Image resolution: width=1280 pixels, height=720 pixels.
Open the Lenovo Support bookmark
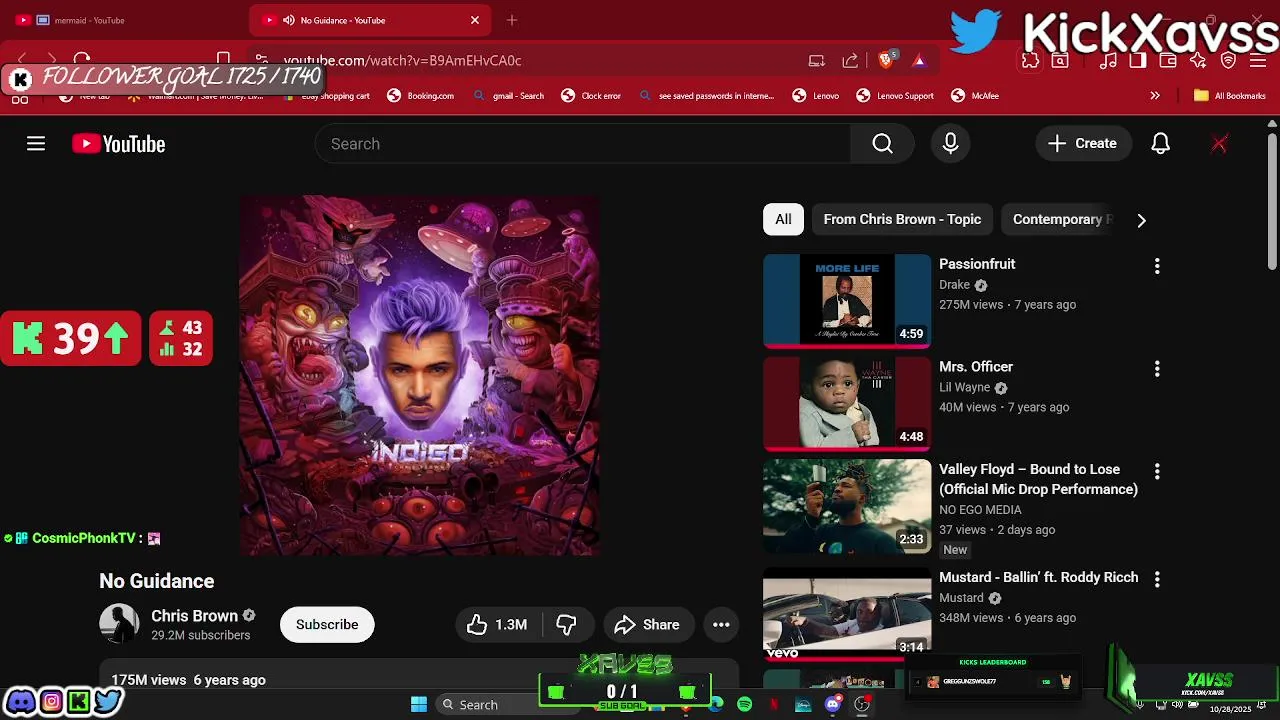click(895, 96)
